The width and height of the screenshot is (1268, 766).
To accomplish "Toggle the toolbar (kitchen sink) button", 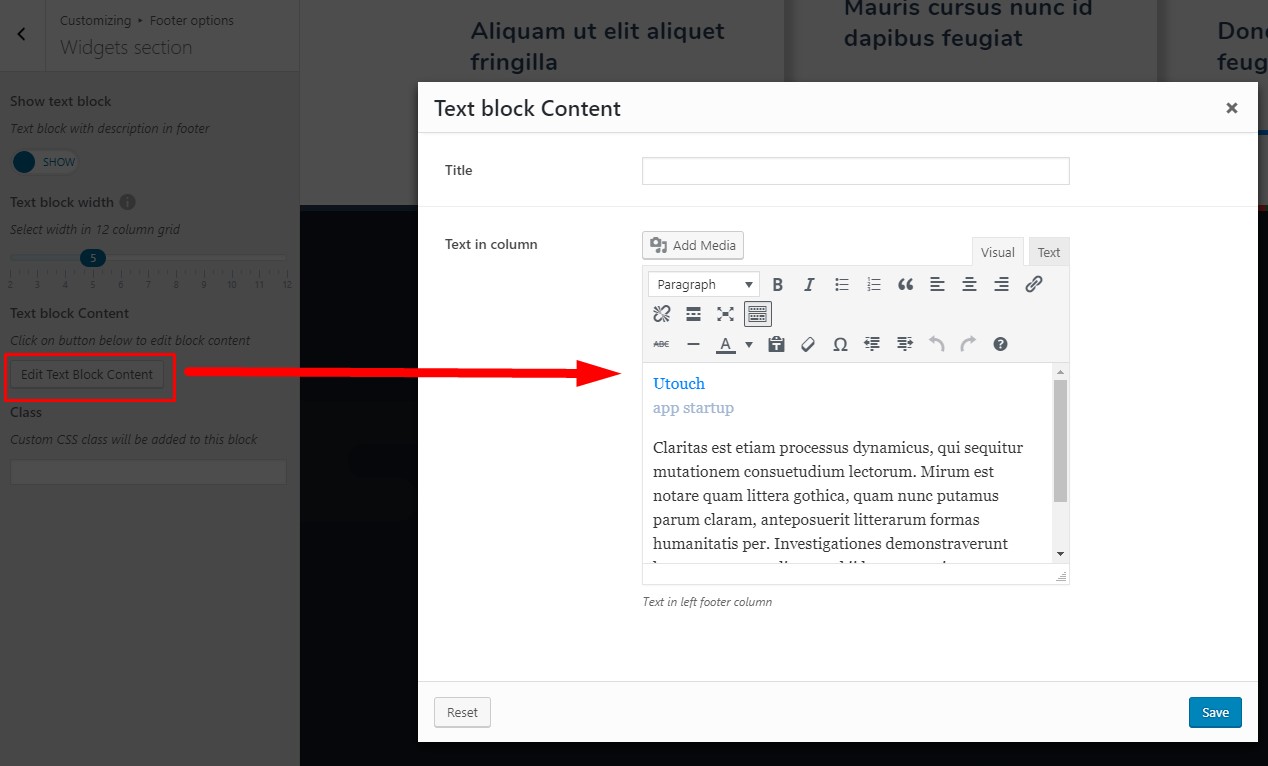I will [758, 314].
